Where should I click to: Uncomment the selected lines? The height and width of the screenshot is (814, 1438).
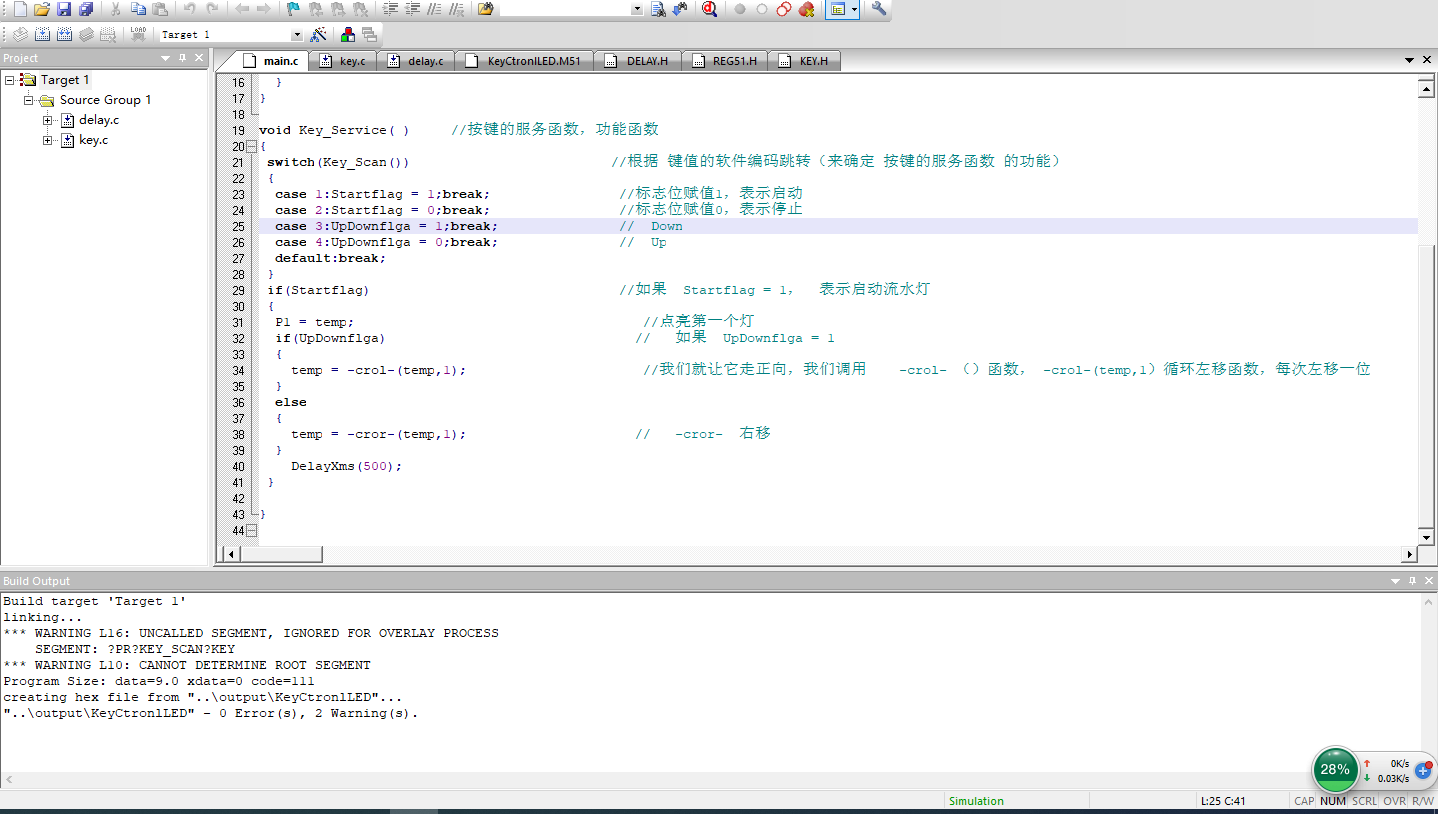(x=456, y=9)
